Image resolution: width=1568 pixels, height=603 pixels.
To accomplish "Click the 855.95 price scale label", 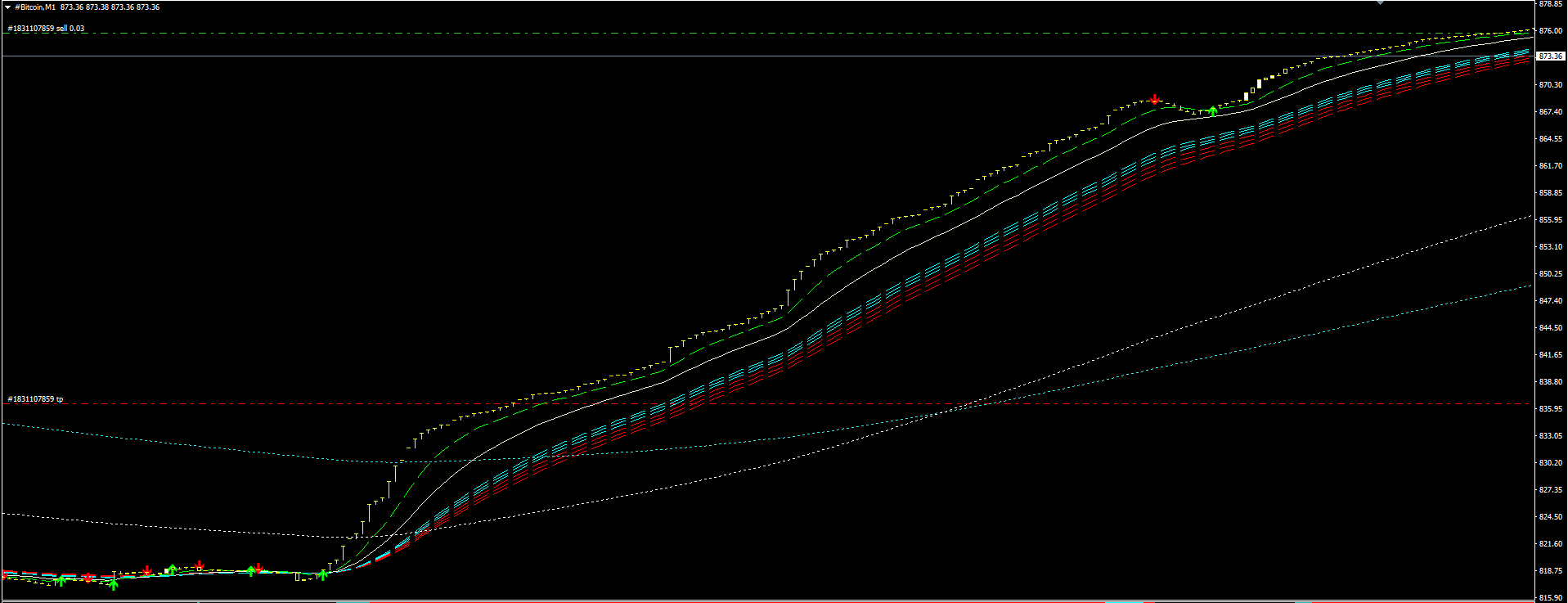I will point(1551,220).
